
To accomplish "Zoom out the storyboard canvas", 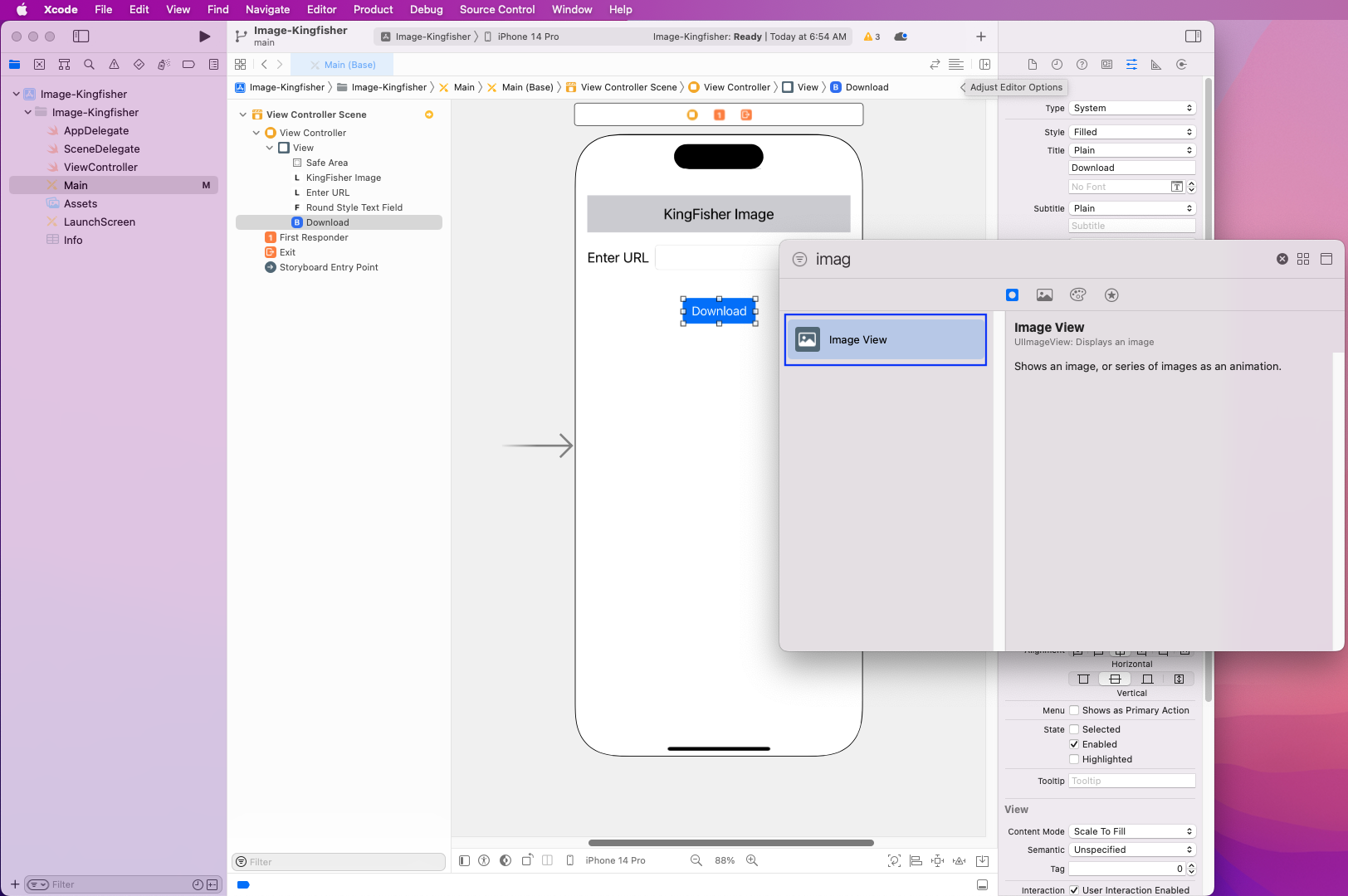I will pos(696,860).
